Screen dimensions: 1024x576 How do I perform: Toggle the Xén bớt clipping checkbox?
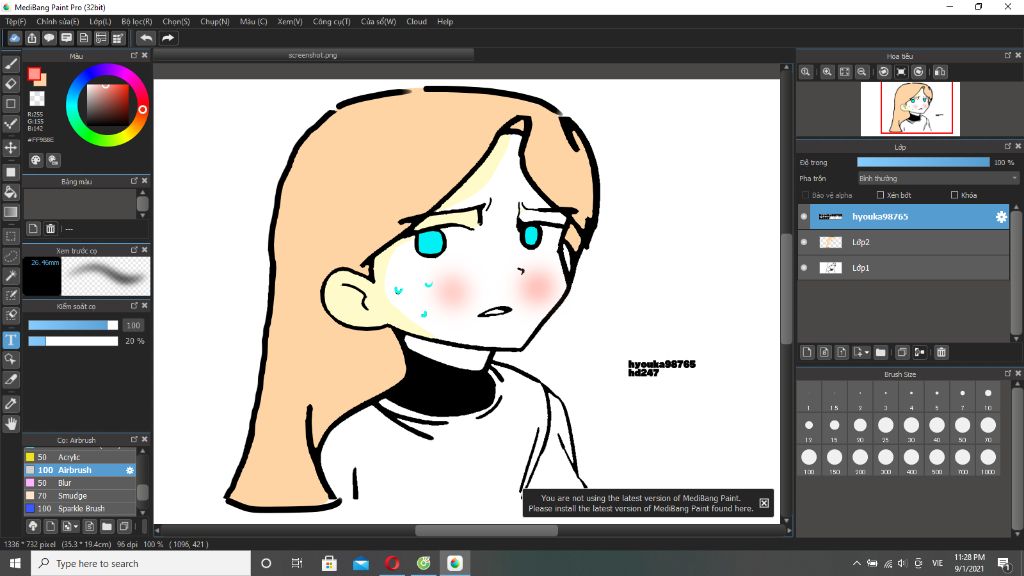tap(880, 195)
